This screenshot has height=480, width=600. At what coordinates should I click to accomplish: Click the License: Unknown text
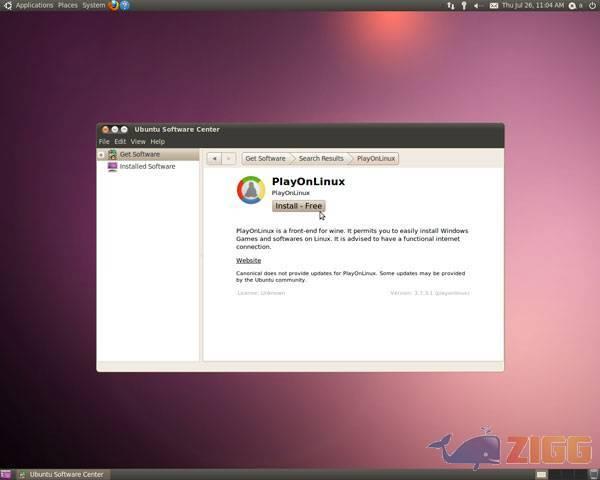[261, 293]
